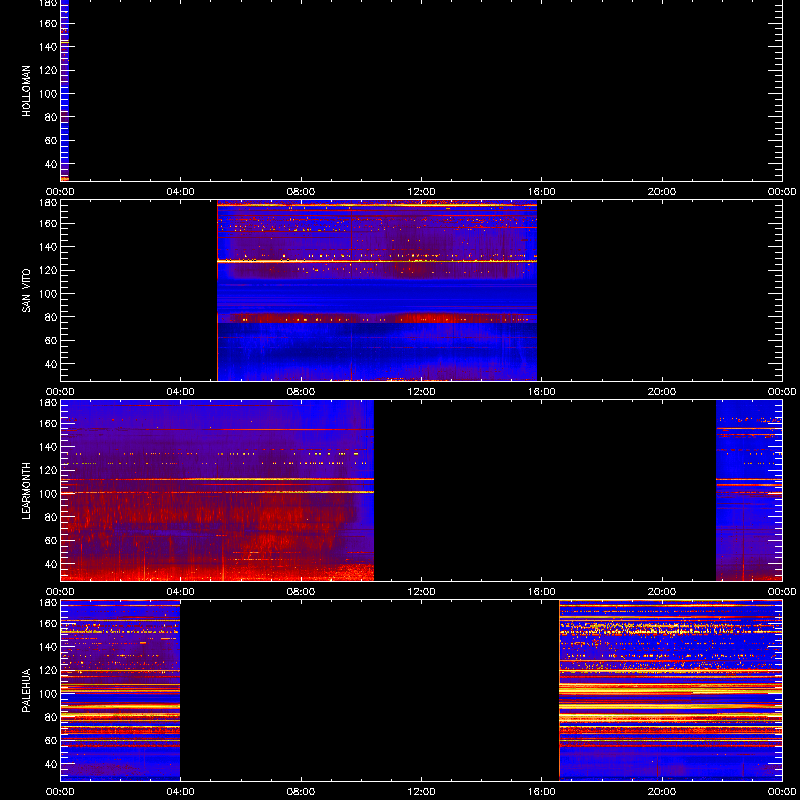Select the 08:00 time label under Holloman panel

click(x=301, y=192)
